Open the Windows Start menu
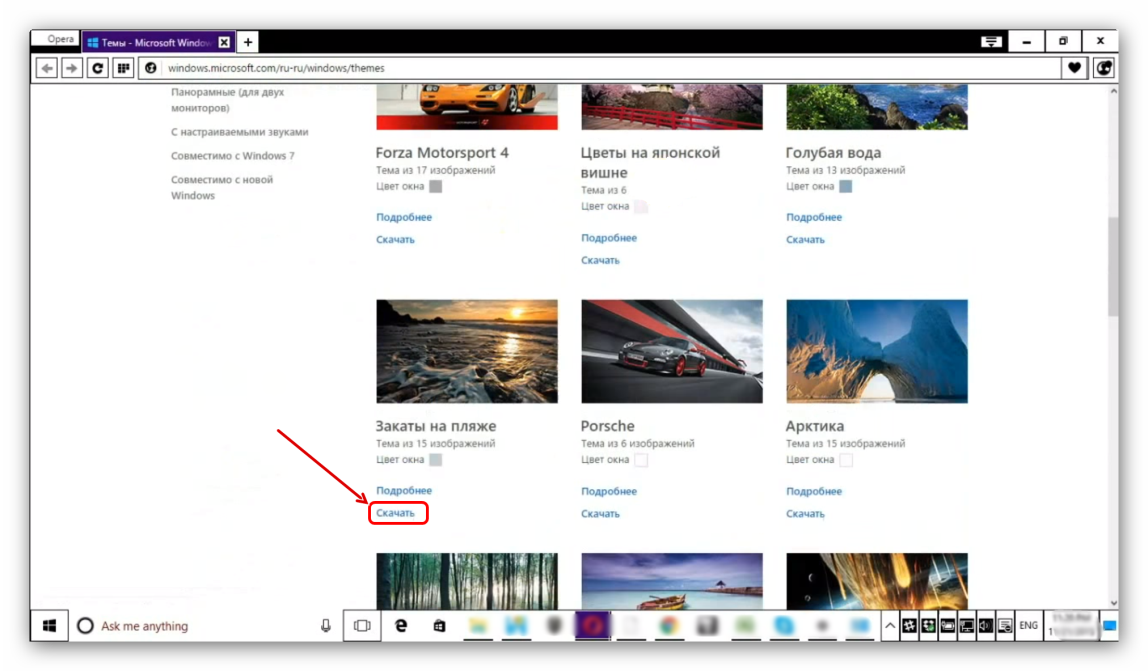This screenshot has width=1148, height=671. 49,626
